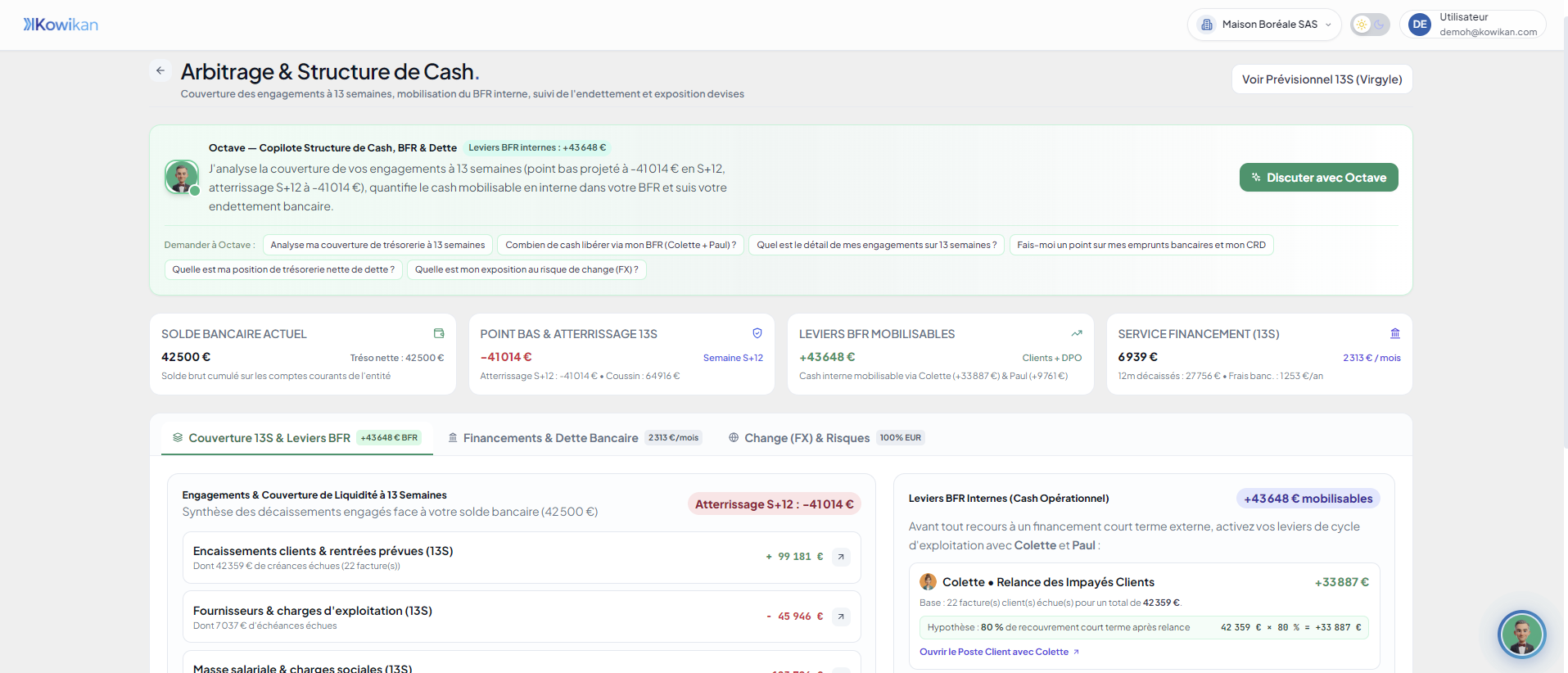Click the bank icon in Service Financement card
This screenshot has height=673, width=1568.
click(x=1395, y=333)
